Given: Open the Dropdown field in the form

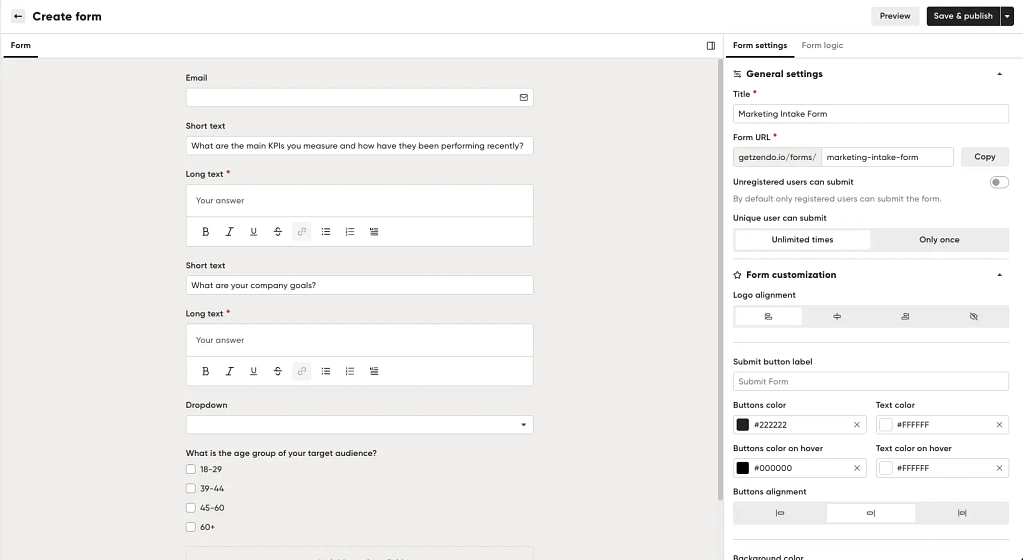Looking at the screenshot, I should click(x=359, y=425).
